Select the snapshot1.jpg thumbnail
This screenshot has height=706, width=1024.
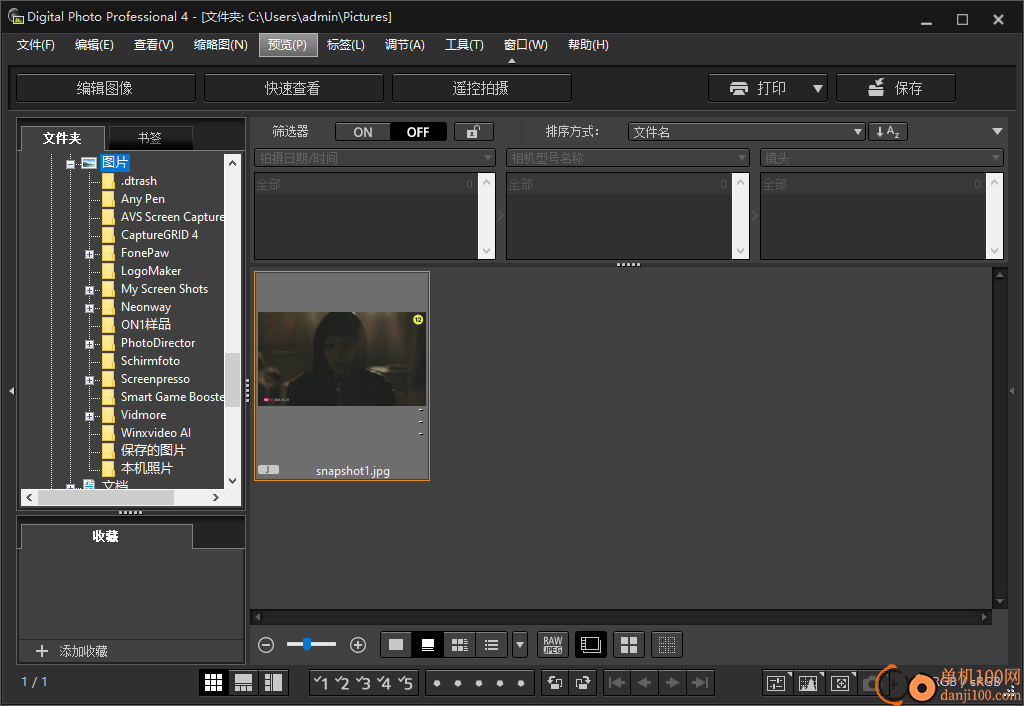(342, 376)
